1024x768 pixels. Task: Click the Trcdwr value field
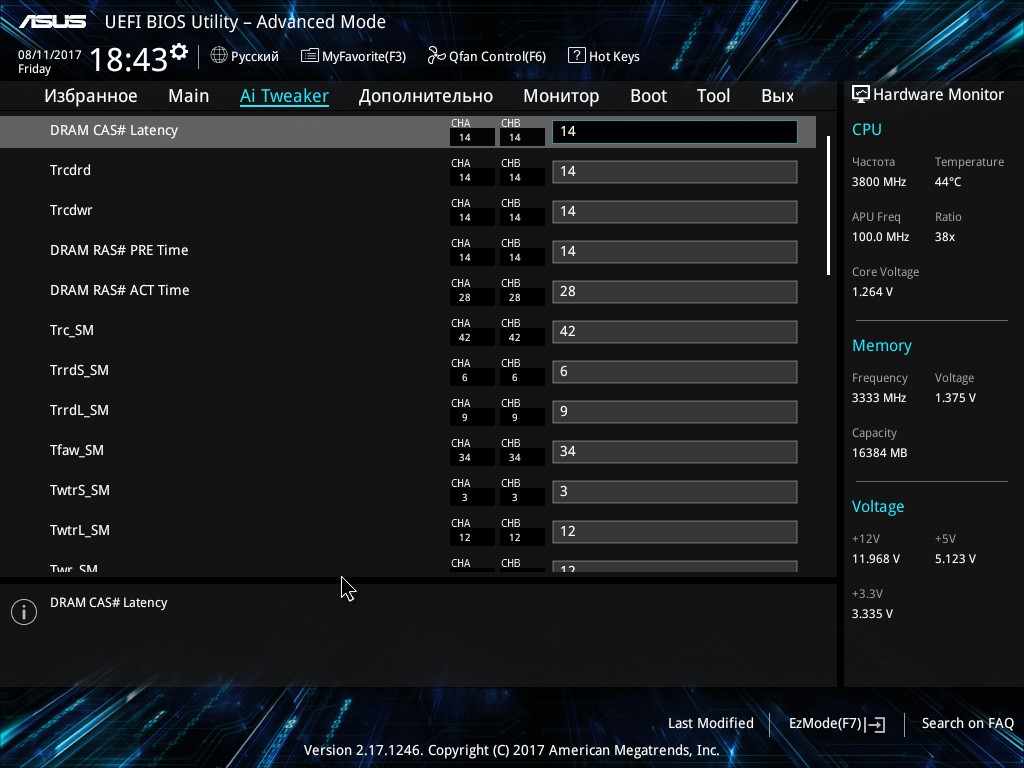pos(675,212)
